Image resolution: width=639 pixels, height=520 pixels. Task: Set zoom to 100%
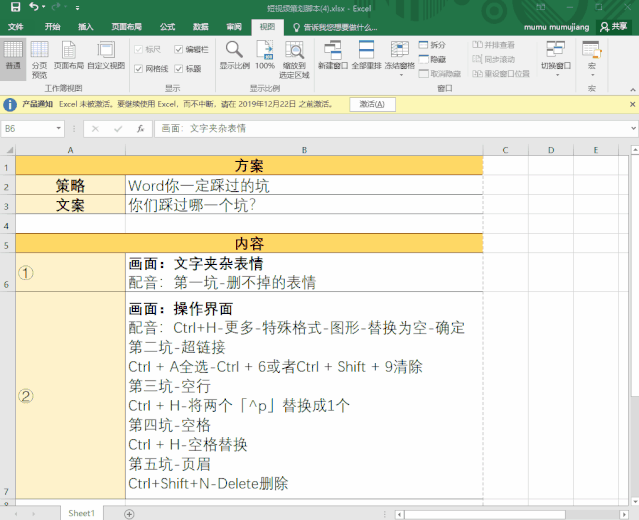point(265,56)
